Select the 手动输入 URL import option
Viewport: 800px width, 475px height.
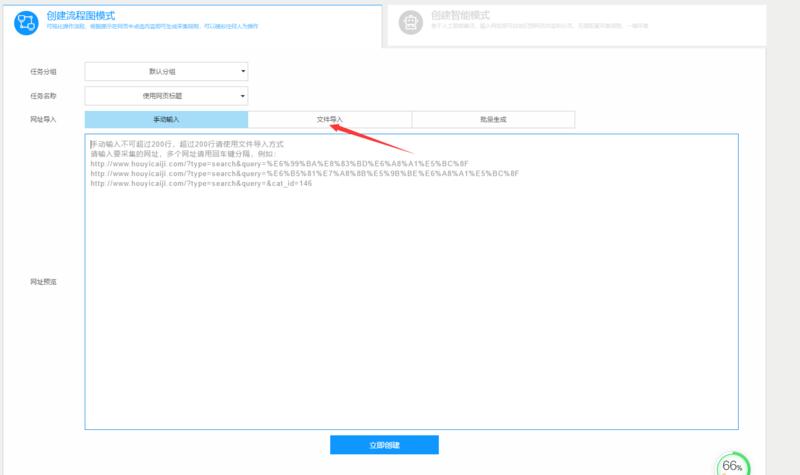[166, 119]
